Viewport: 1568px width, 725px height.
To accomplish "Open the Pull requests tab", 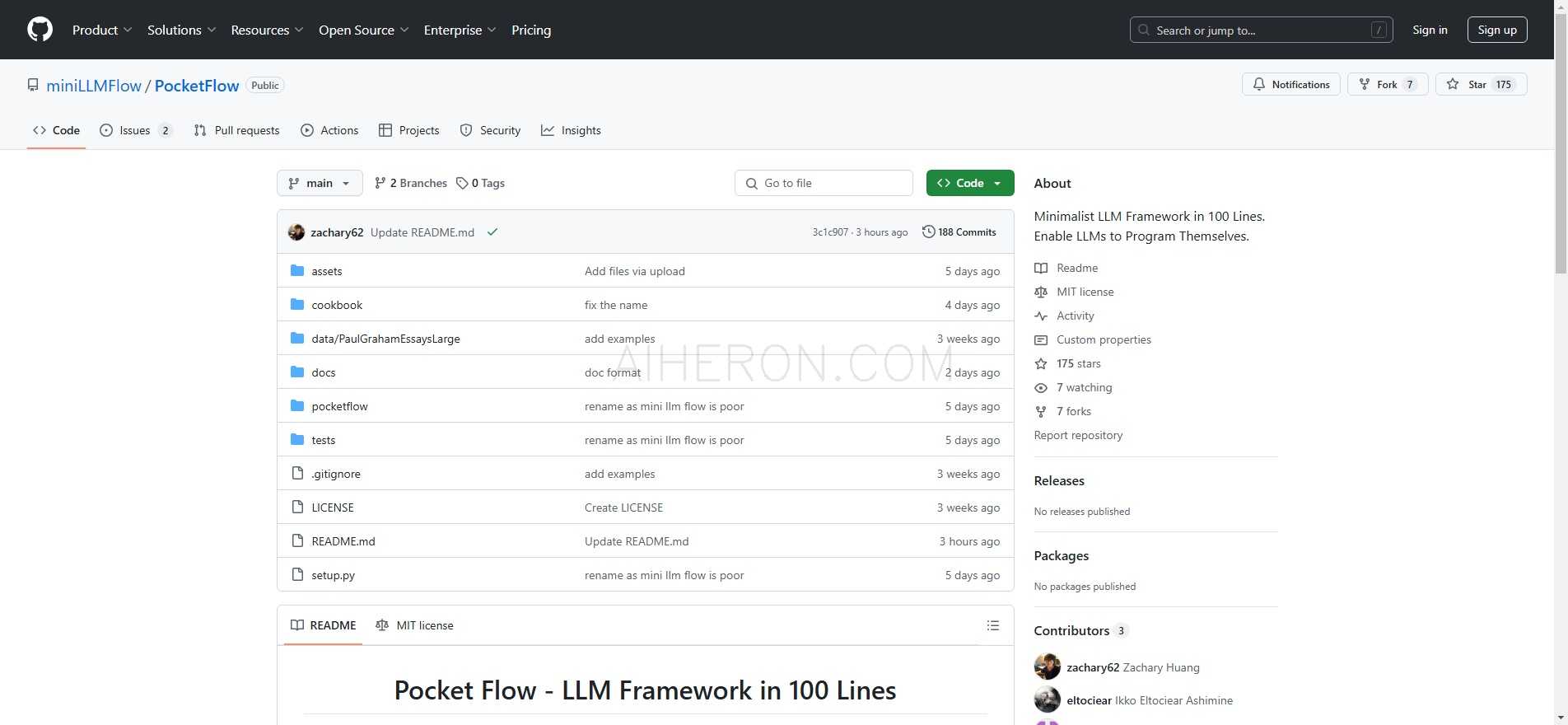I will point(236,130).
